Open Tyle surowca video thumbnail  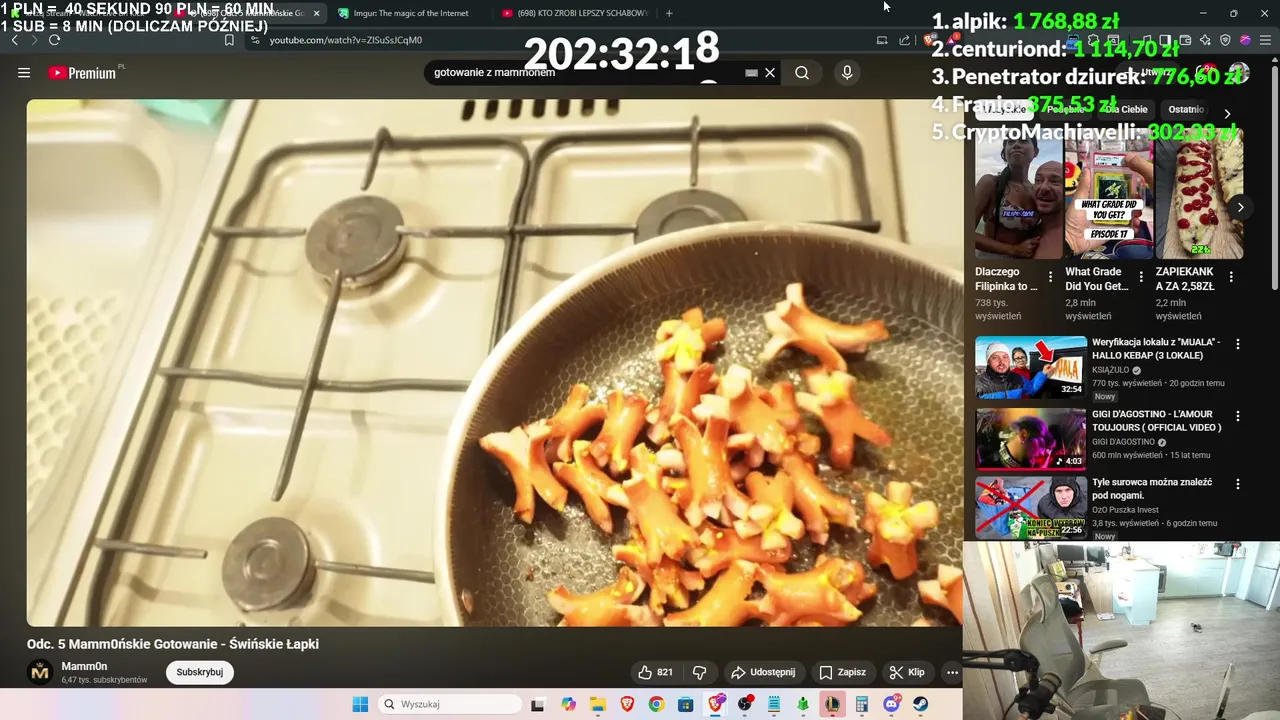coord(1030,507)
